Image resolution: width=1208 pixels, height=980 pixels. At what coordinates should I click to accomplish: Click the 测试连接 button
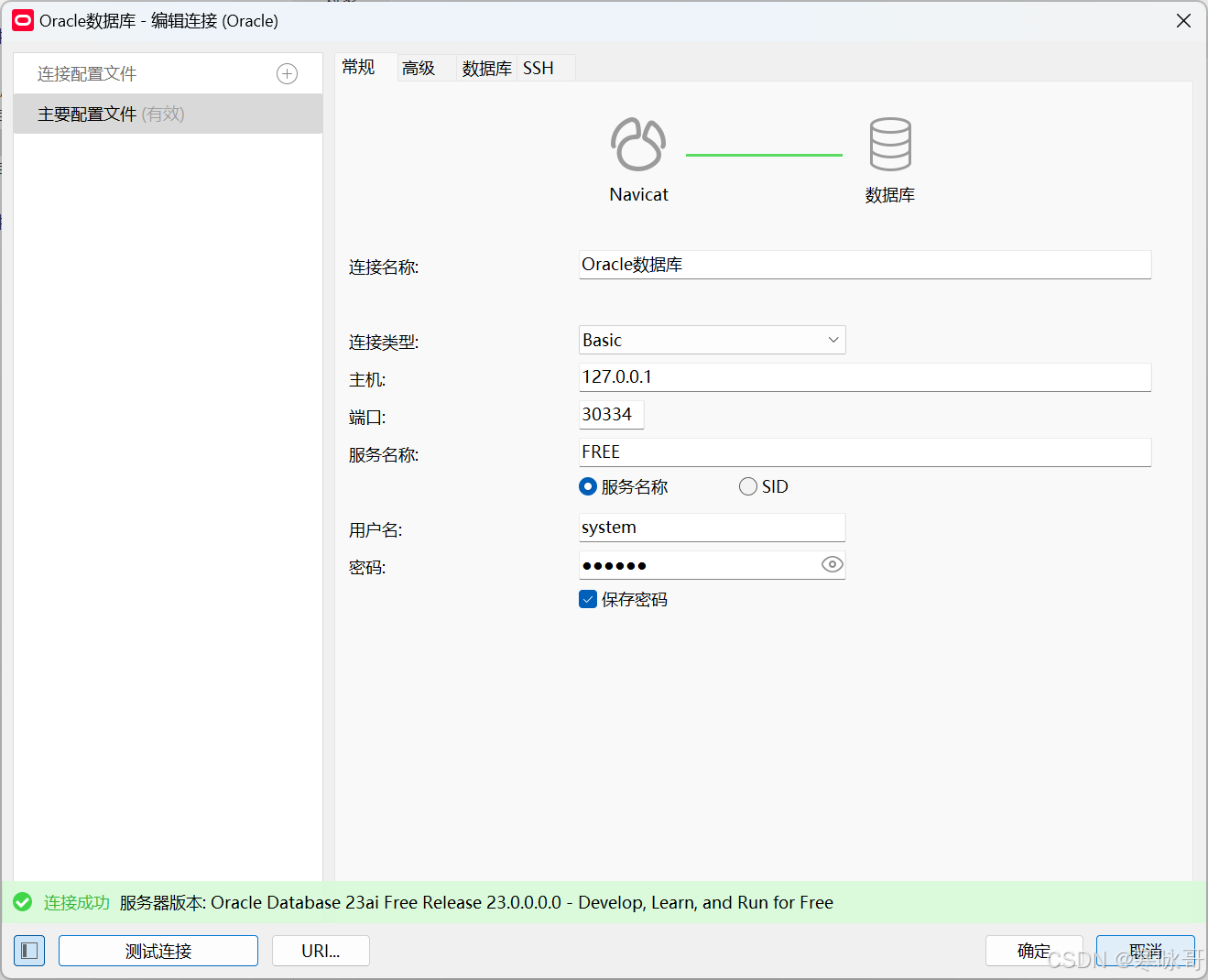click(158, 951)
